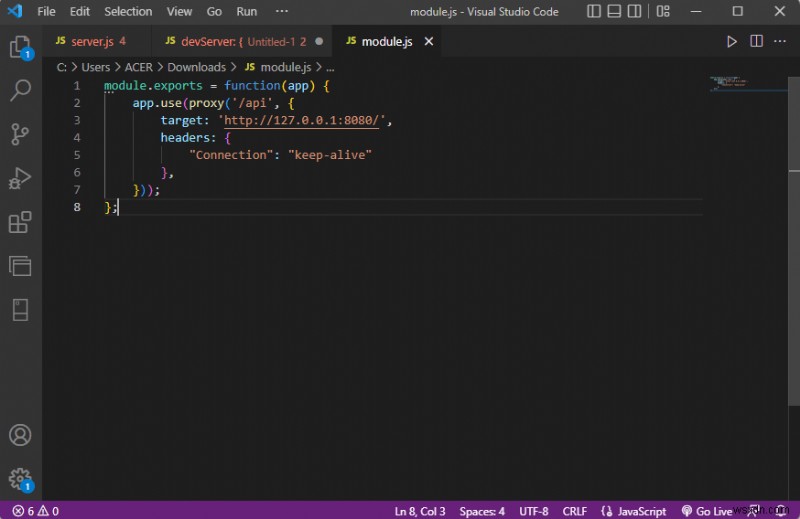
Task: Open the Manage gear icon
Action: coord(20,478)
